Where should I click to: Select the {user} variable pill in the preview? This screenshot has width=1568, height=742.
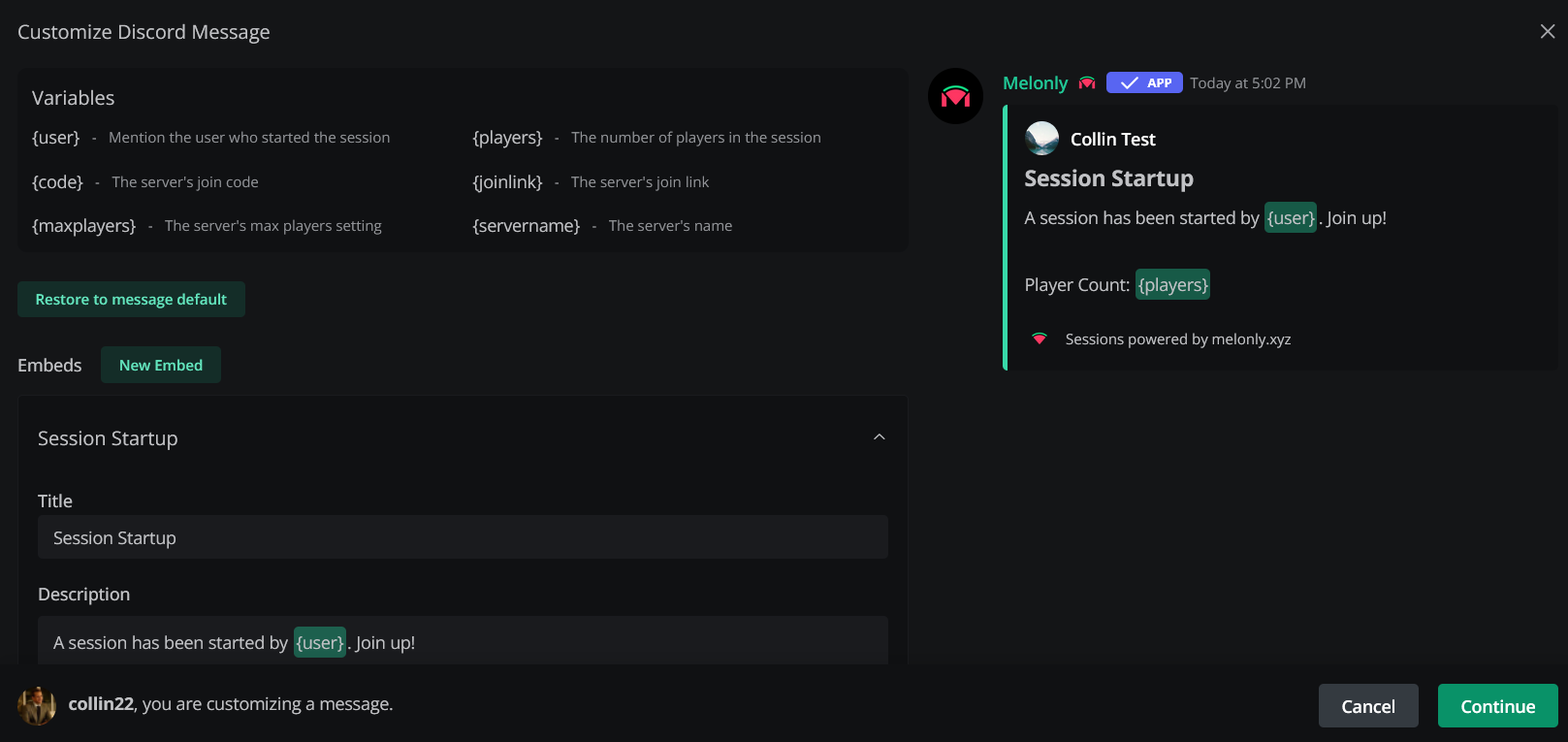pyautogui.click(x=1290, y=217)
